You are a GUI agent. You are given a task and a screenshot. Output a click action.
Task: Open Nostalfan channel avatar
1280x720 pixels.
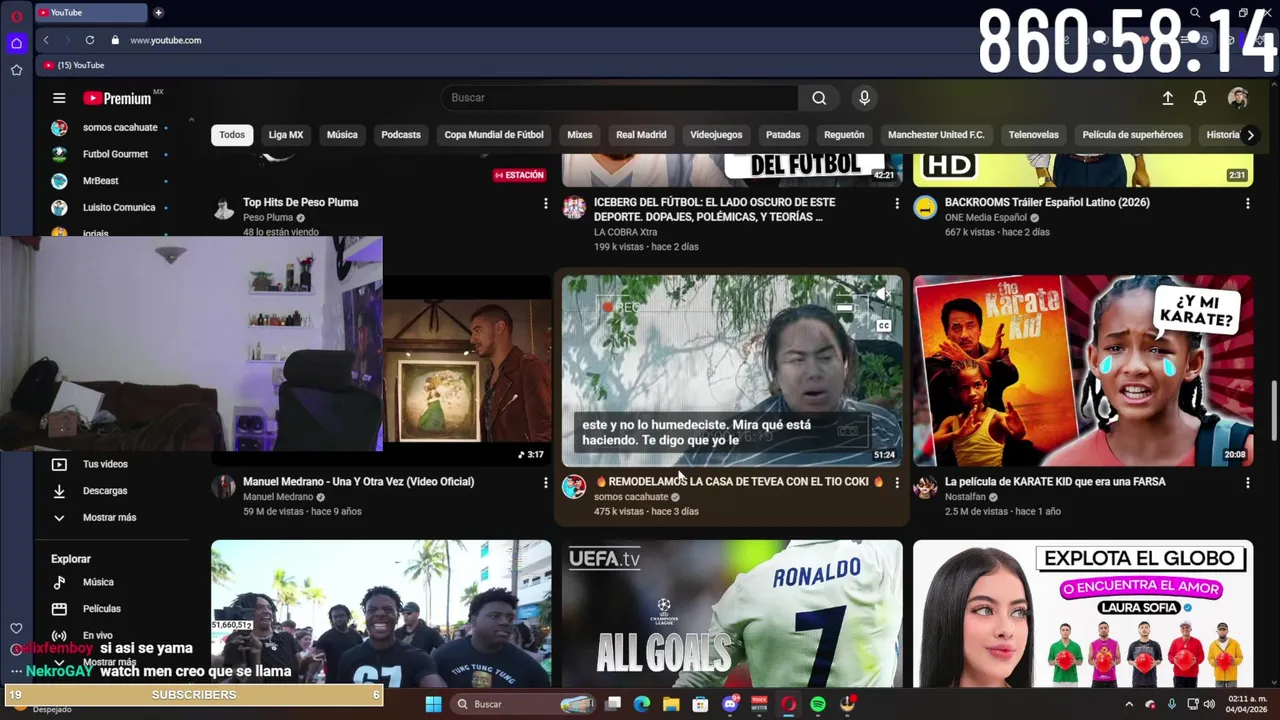coord(925,487)
